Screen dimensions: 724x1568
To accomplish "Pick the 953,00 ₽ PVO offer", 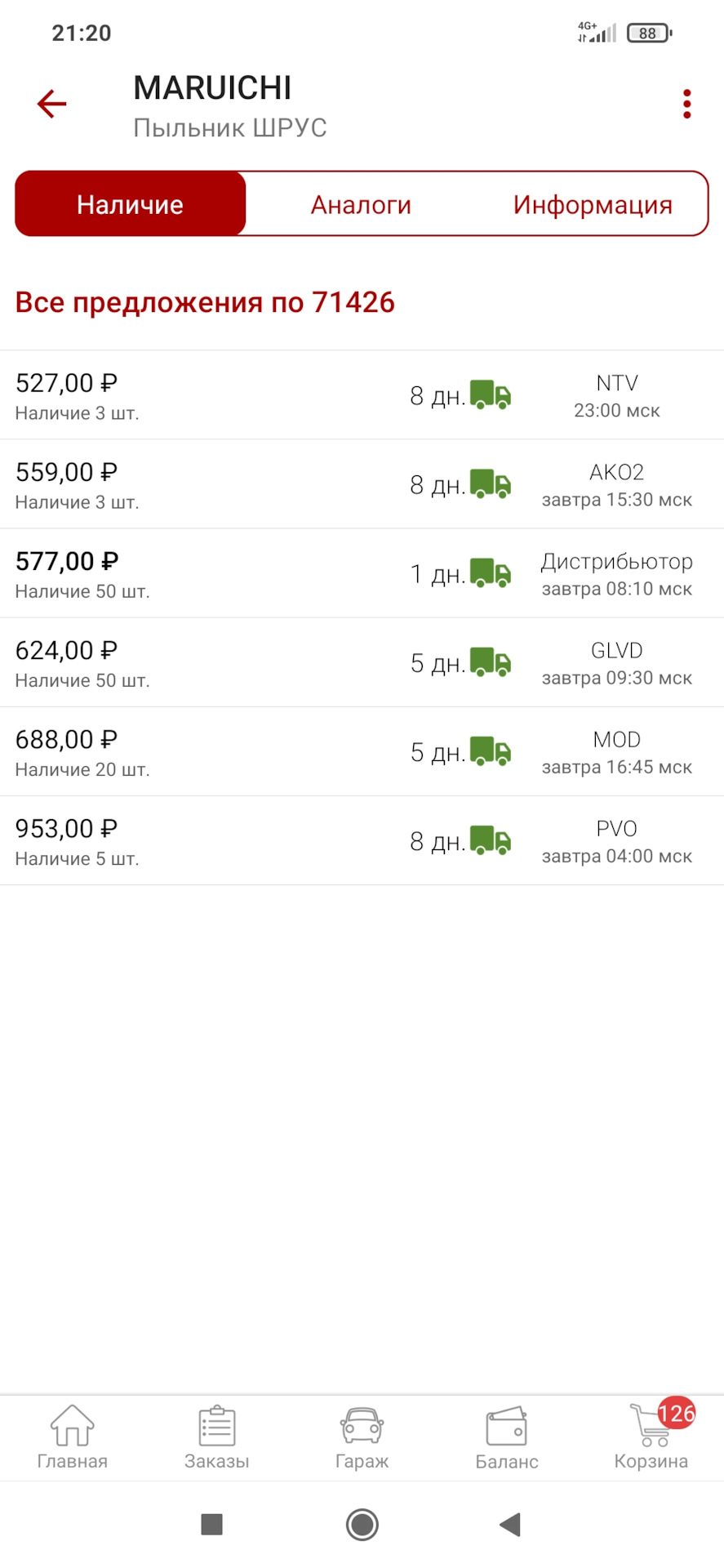I will click(x=362, y=840).
